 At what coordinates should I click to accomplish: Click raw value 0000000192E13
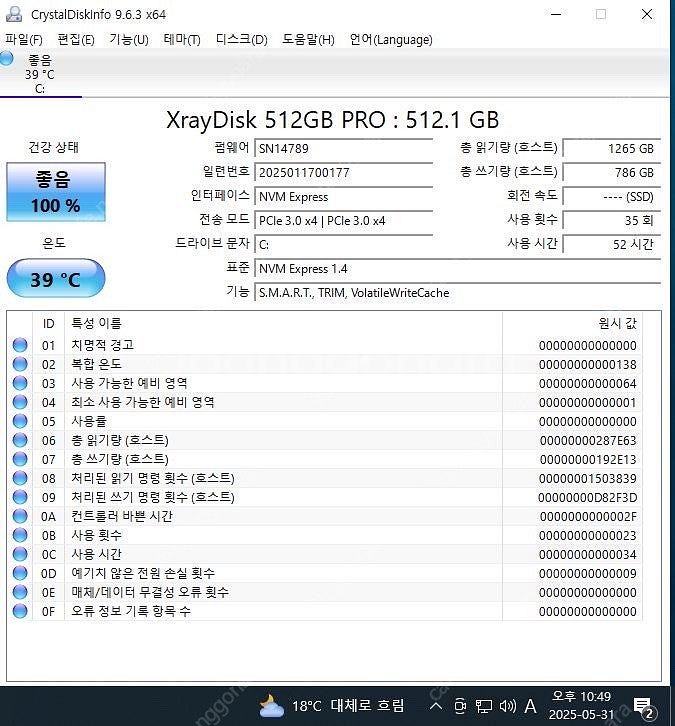tap(588, 459)
